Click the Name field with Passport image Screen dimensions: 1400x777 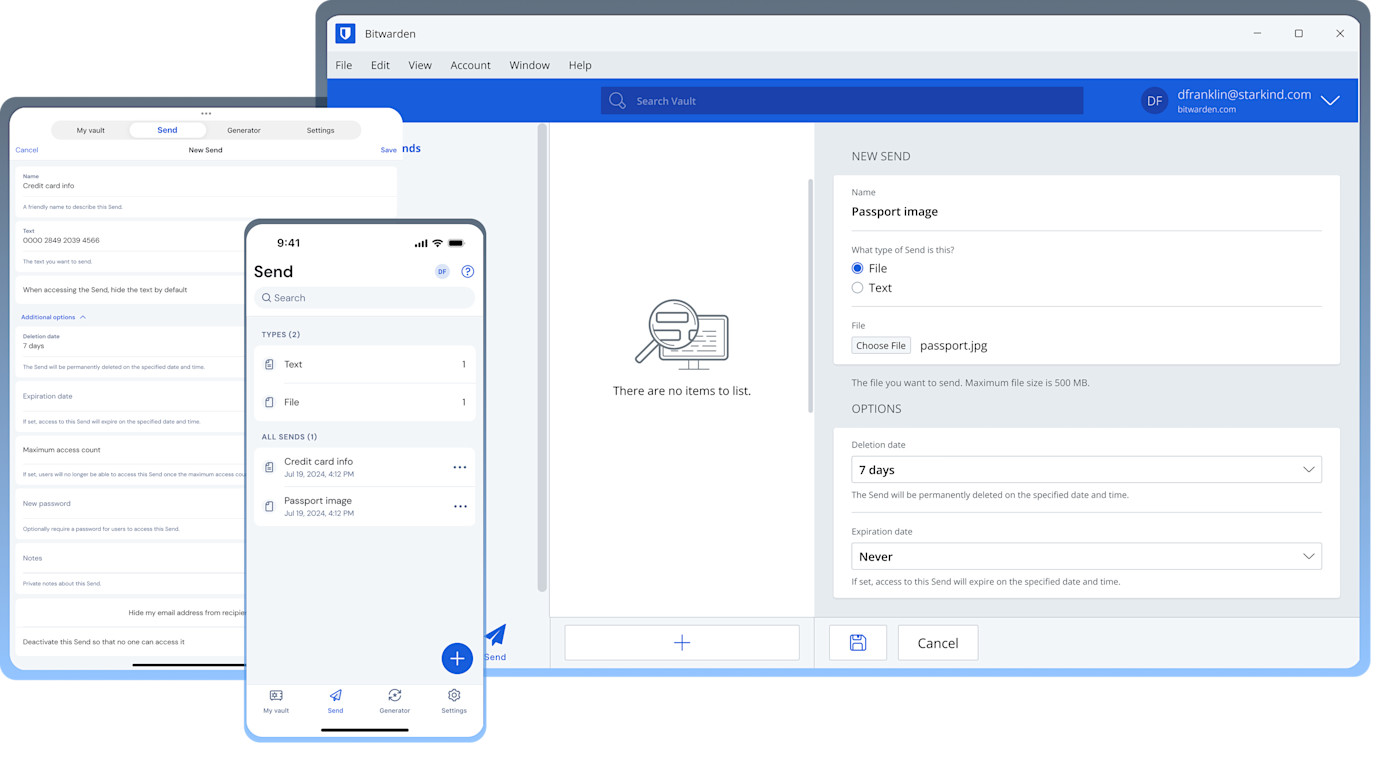tap(1086, 212)
